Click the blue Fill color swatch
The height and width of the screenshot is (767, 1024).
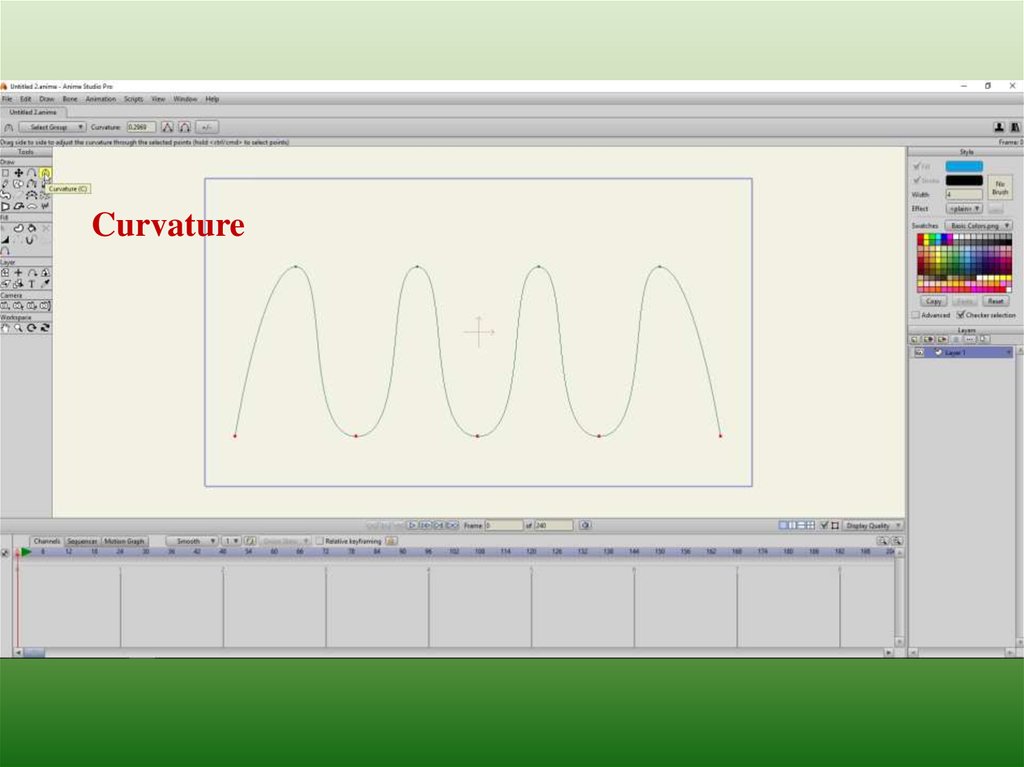click(964, 167)
